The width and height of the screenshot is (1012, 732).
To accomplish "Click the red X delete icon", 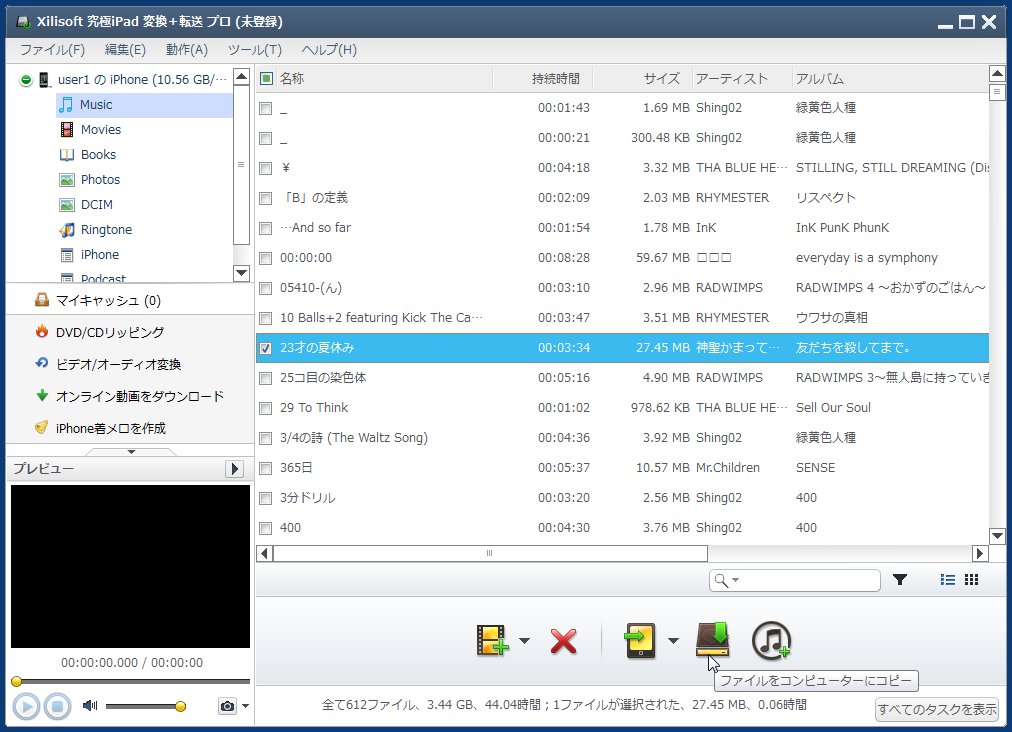I will pyautogui.click(x=563, y=642).
